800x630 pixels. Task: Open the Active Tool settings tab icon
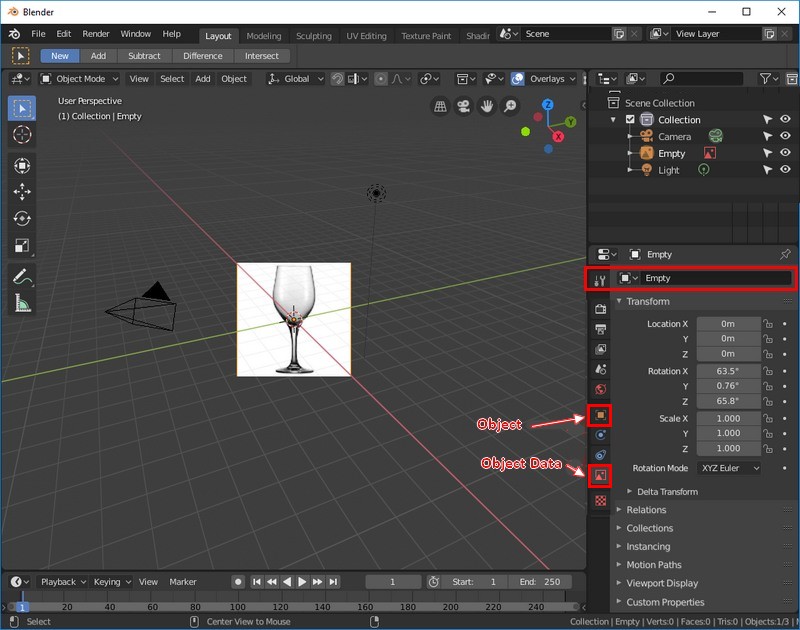(x=600, y=280)
